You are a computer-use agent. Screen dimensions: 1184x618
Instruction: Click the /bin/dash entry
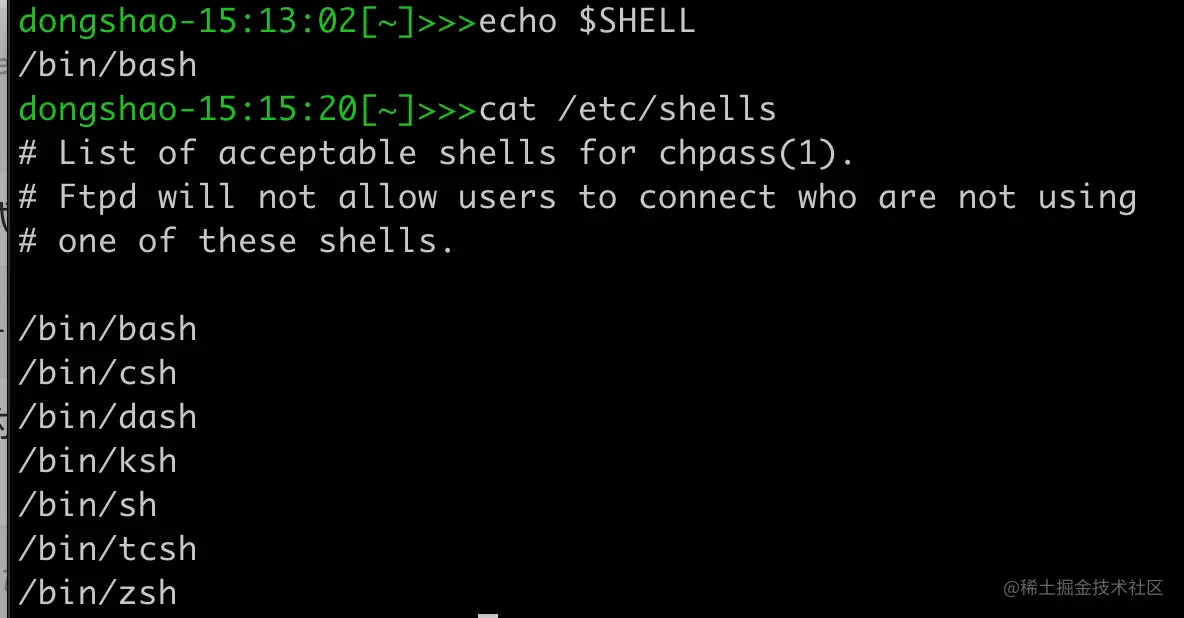click(x=107, y=417)
